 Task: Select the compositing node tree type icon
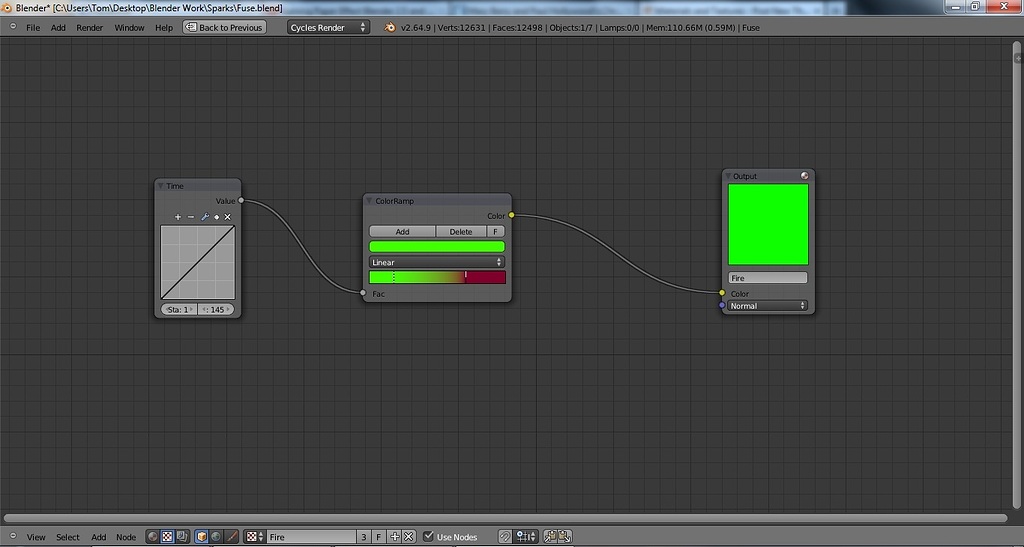pyautogui.click(x=182, y=537)
